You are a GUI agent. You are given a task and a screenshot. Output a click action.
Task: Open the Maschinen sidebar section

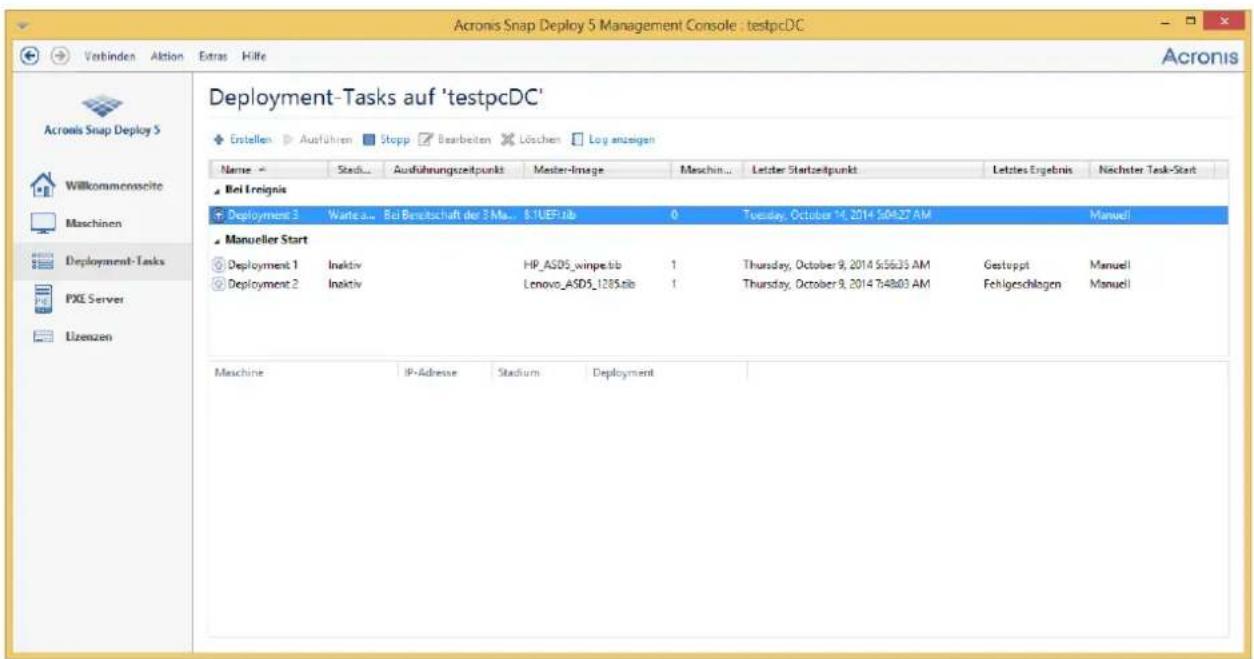click(93, 225)
